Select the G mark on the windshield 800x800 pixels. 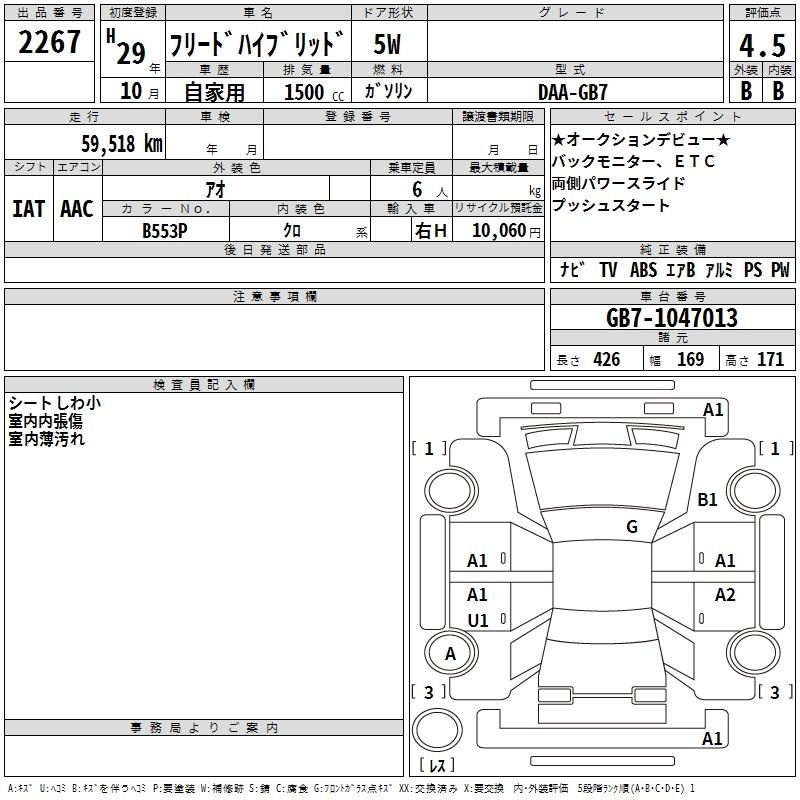coord(631,527)
